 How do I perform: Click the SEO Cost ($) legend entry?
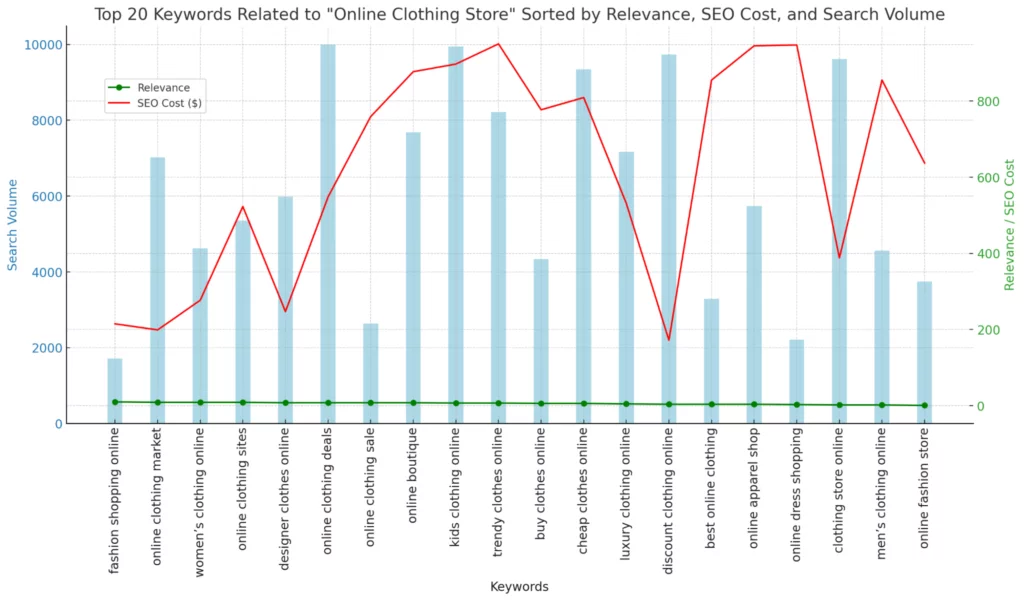click(x=170, y=103)
